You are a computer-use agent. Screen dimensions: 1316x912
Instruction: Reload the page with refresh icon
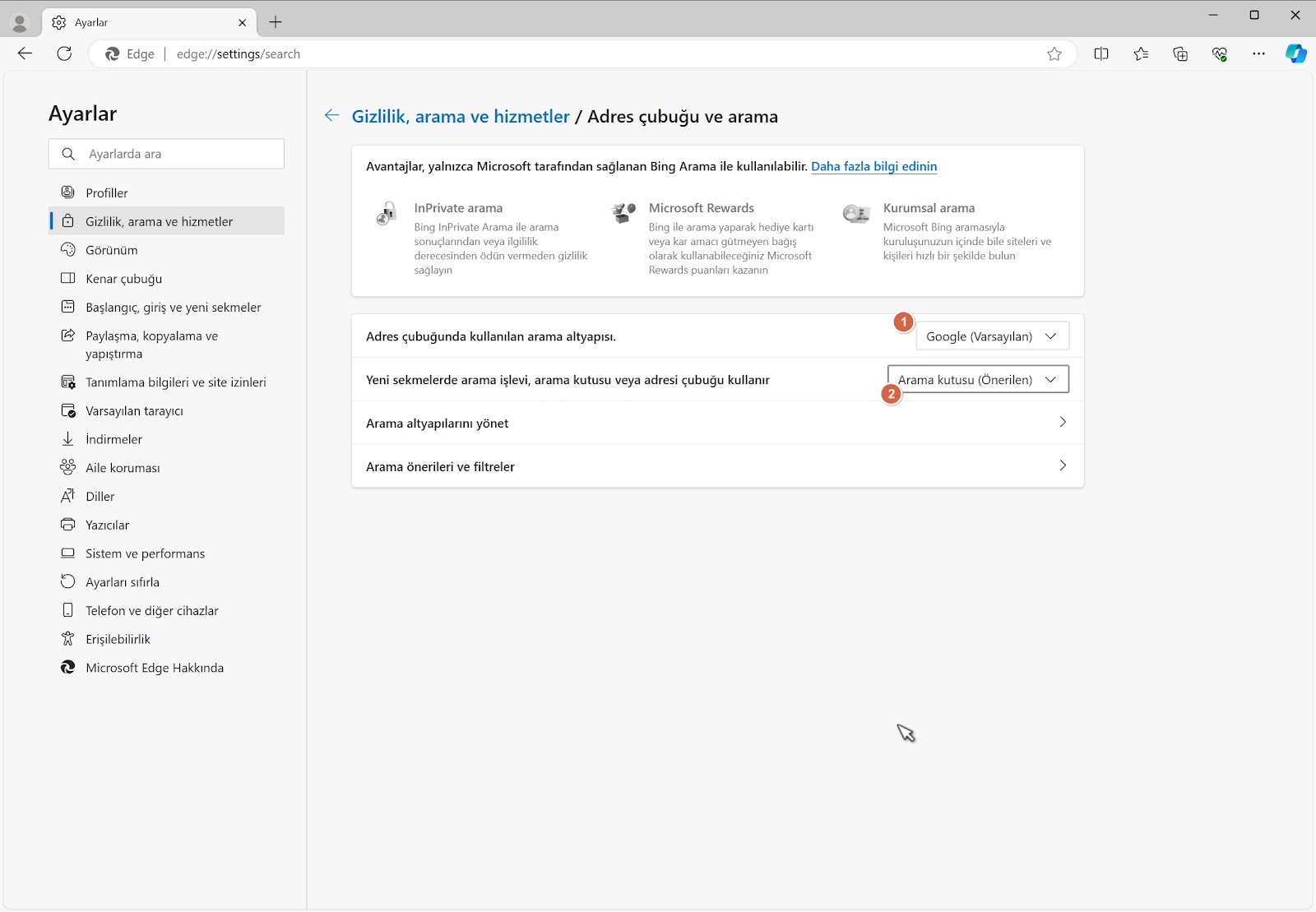pyautogui.click(x=64, y=53)
